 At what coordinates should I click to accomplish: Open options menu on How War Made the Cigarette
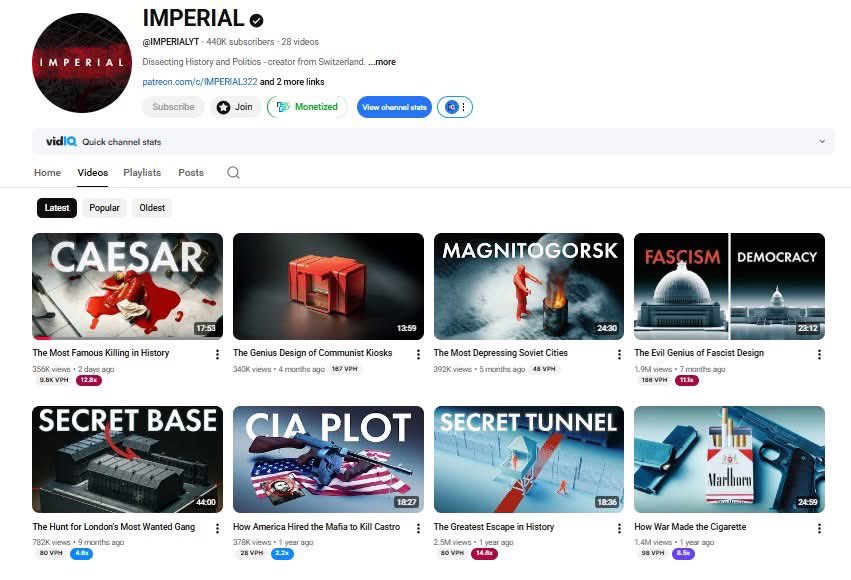820,528
